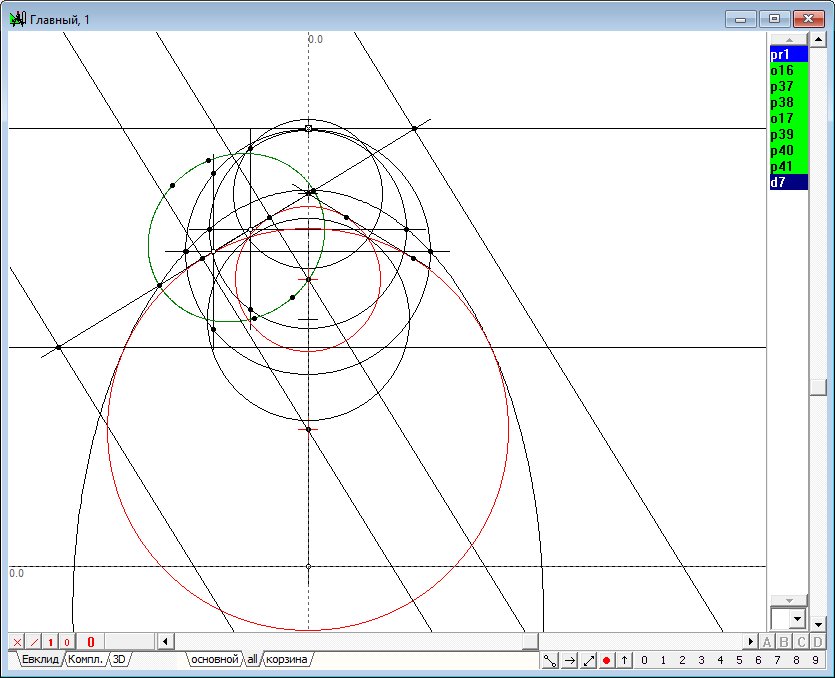Click the D button
The height and width of the screenshot is (678, 835).
[818, 642]
